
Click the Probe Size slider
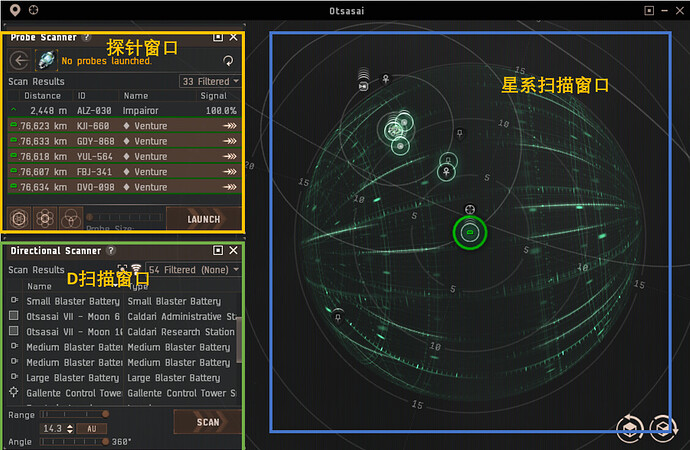[x=125, y=217]
